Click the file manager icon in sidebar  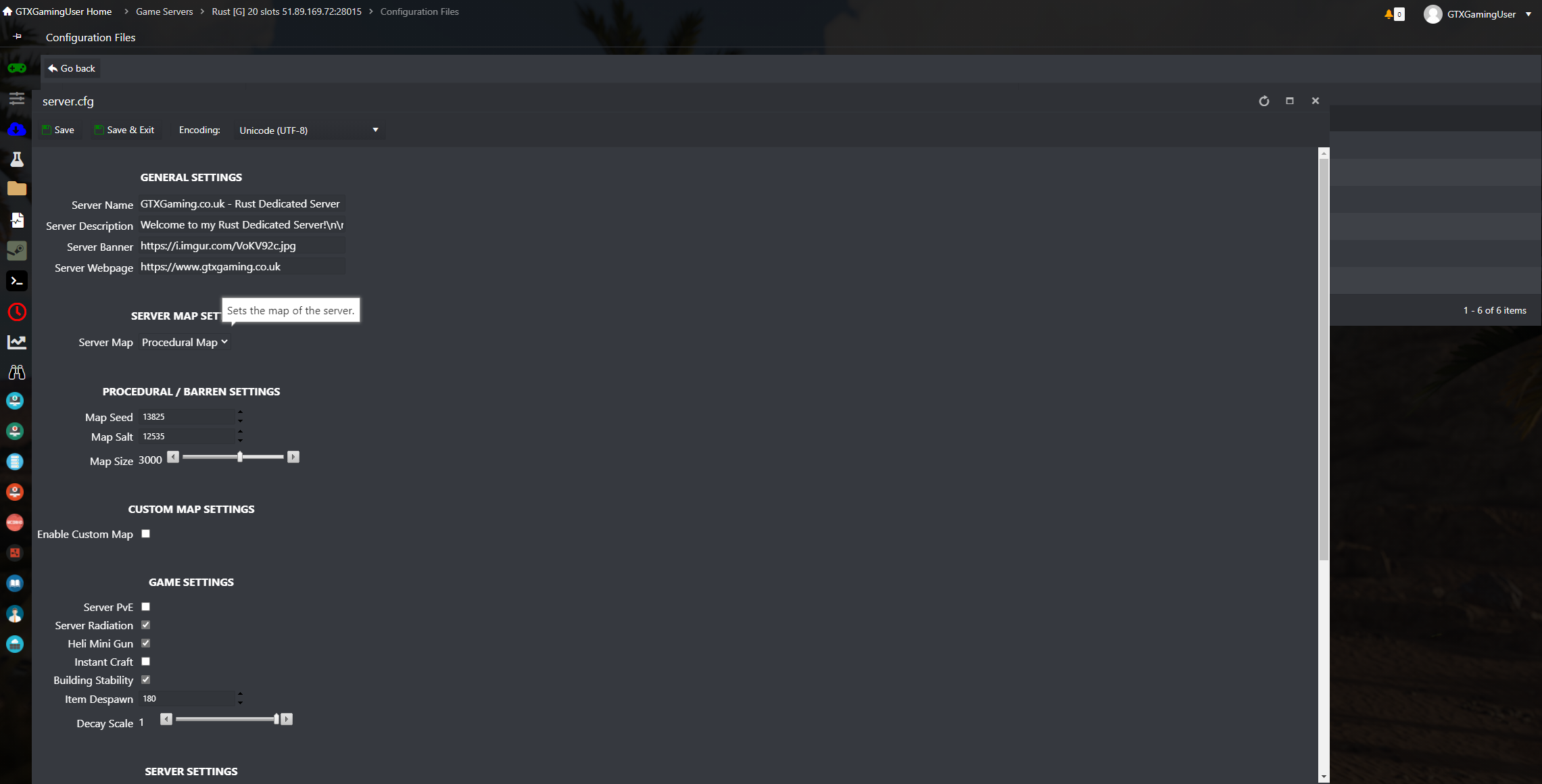click(x=16, y=189)
